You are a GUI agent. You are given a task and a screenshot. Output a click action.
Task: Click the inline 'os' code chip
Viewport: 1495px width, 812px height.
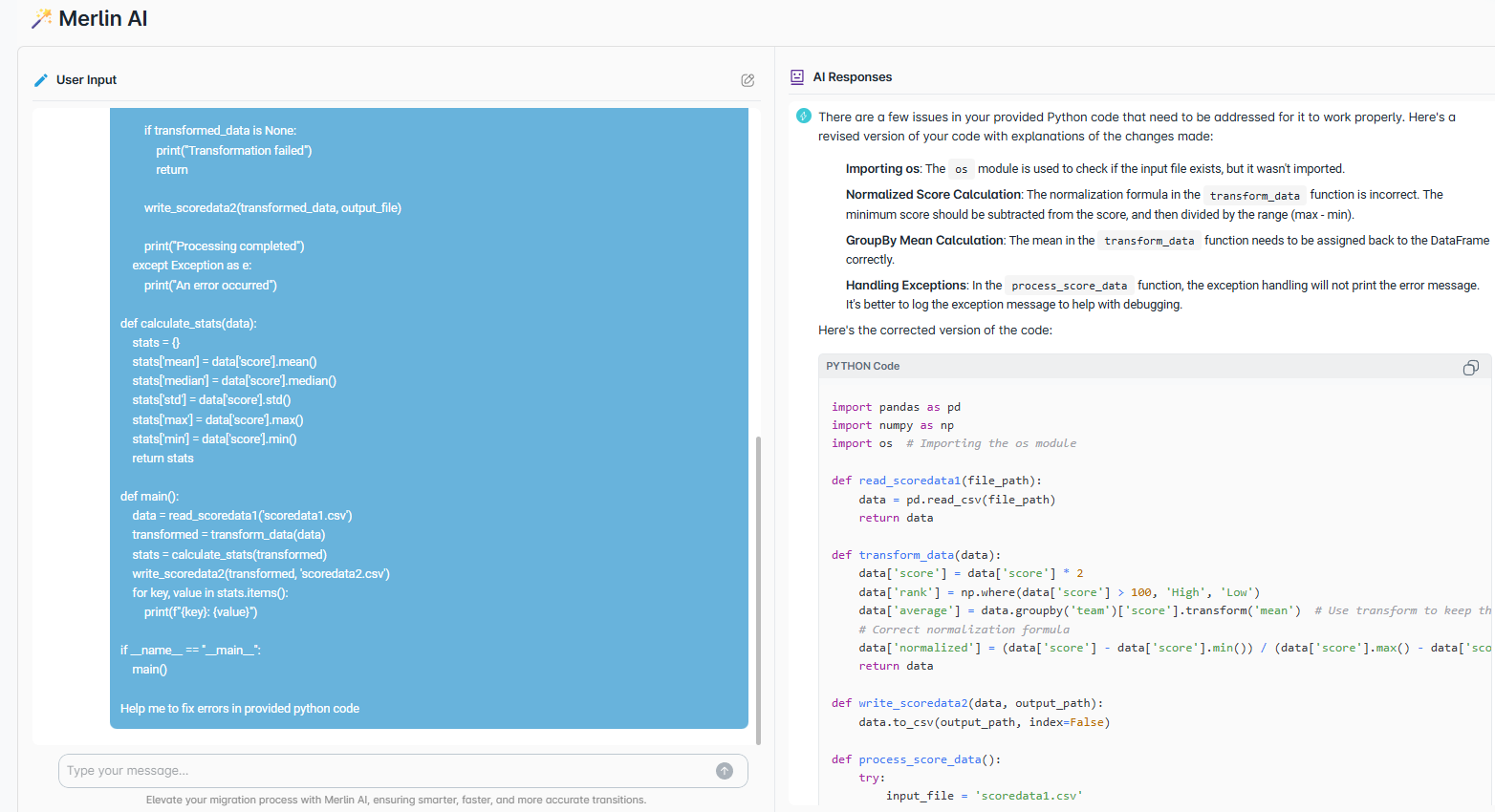[961, 170]
